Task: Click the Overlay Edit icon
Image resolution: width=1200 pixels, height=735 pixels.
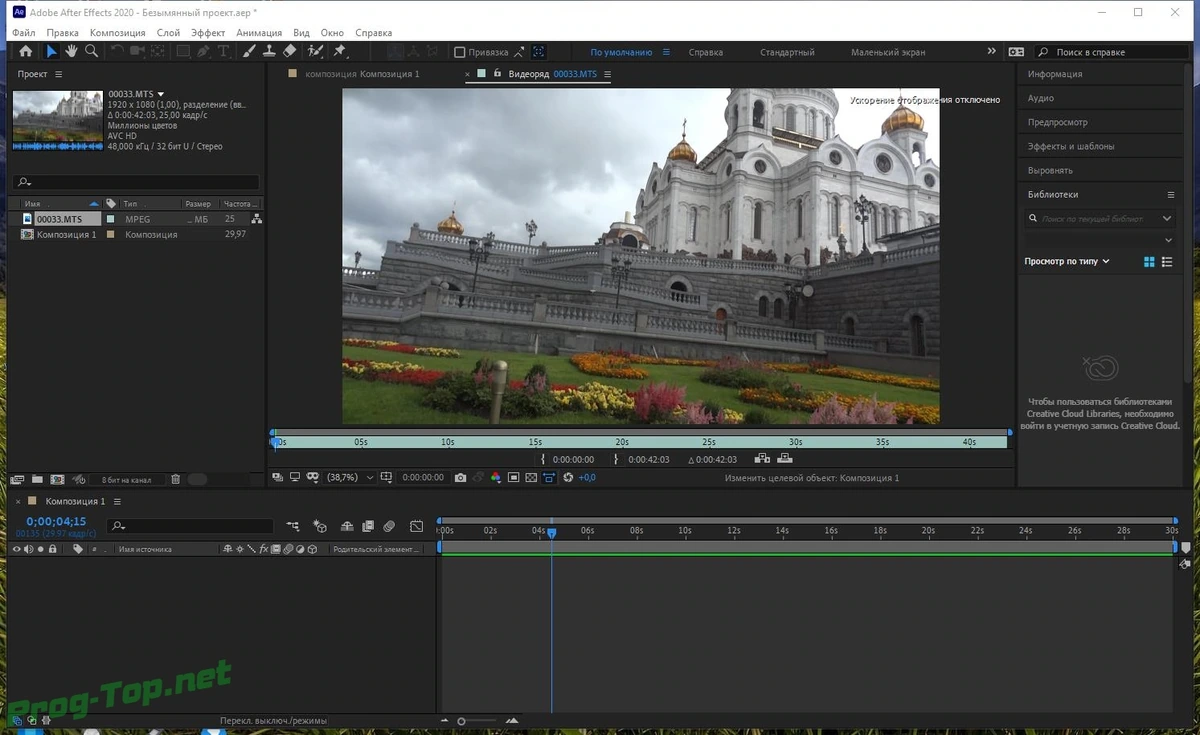Action: coord(785,459)
